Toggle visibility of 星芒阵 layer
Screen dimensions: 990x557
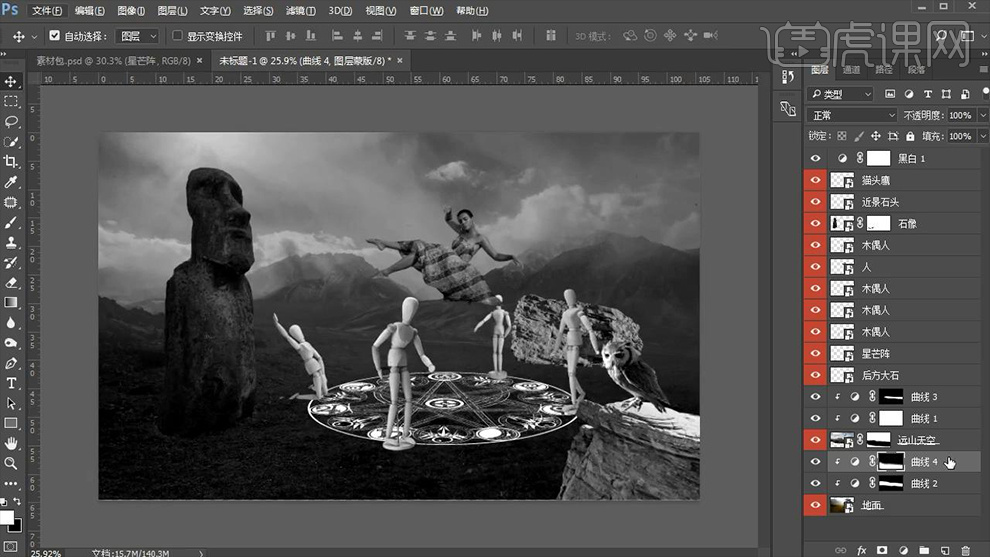(815, 353)
